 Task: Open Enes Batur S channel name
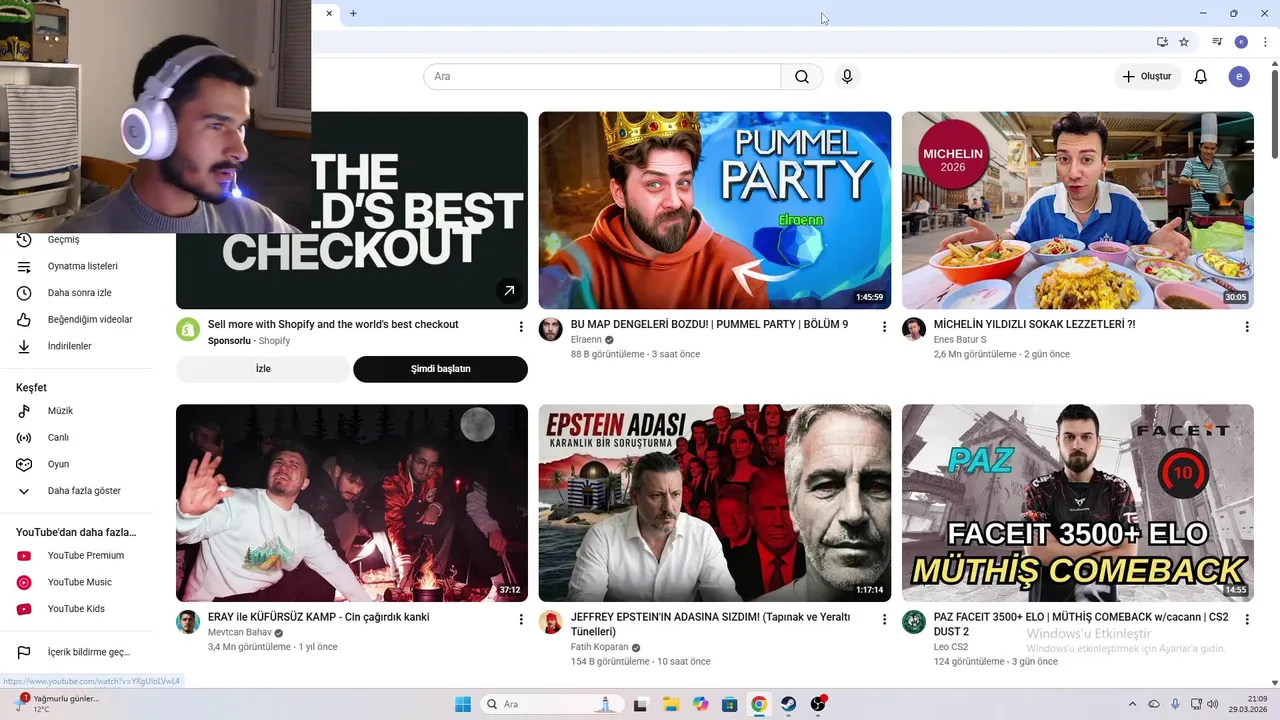(x=960, y=340)
